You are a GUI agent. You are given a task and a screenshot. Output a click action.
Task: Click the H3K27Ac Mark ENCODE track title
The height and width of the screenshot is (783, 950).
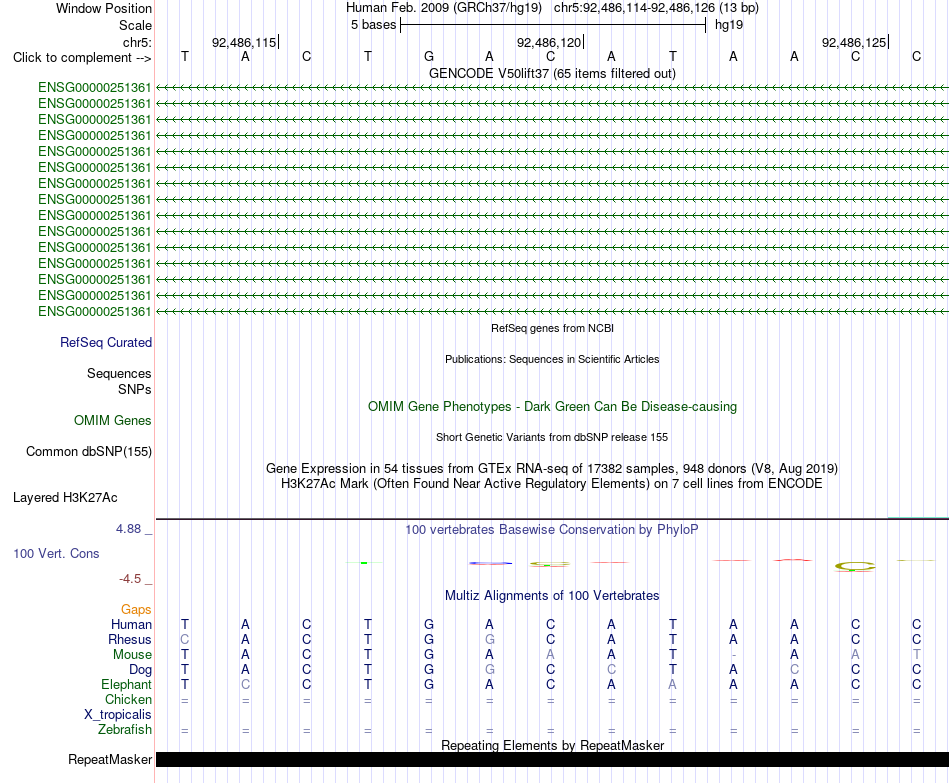552,484
